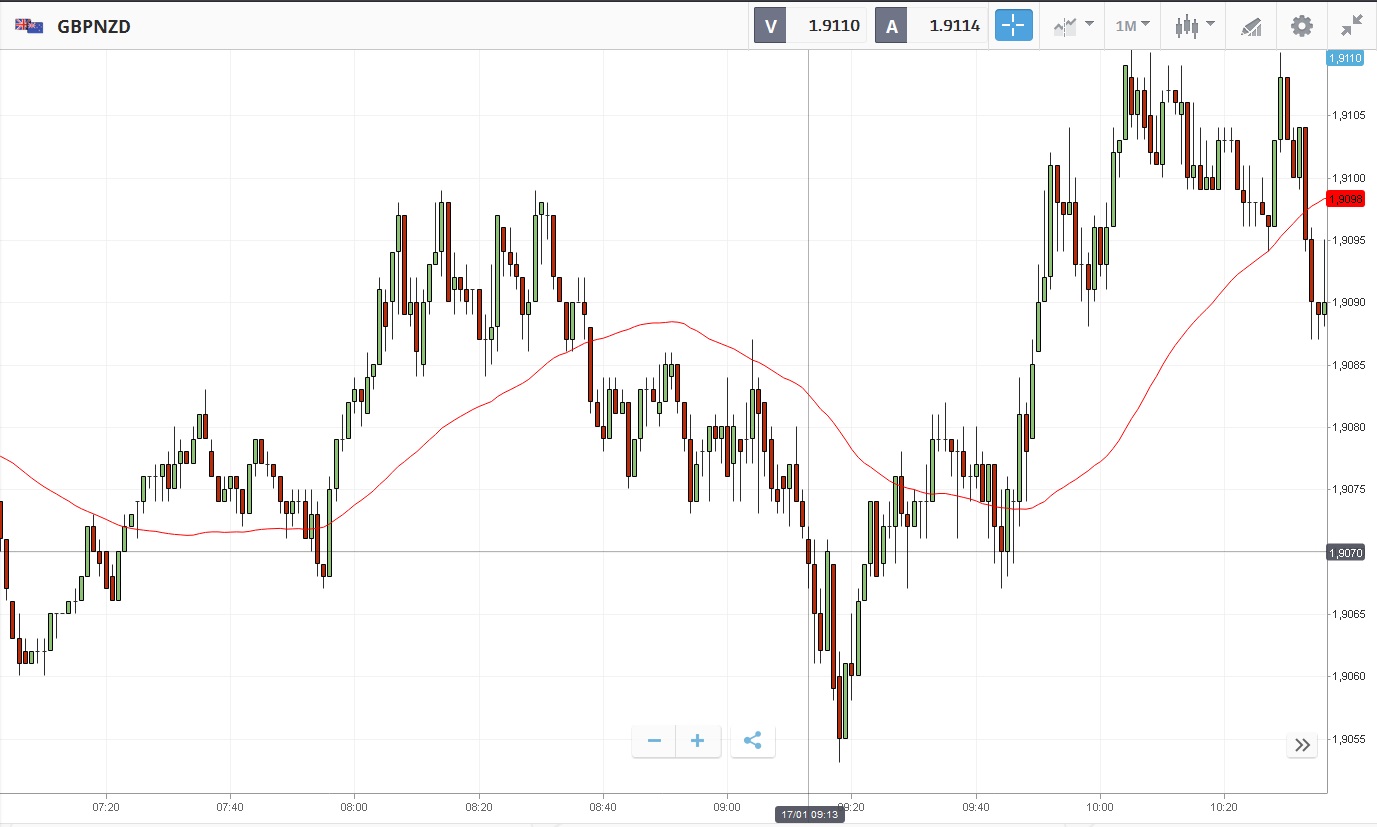This screenshot has width=1377, height=827.
Task: Jump to latest candles with double arrow
Action: 1302,744
